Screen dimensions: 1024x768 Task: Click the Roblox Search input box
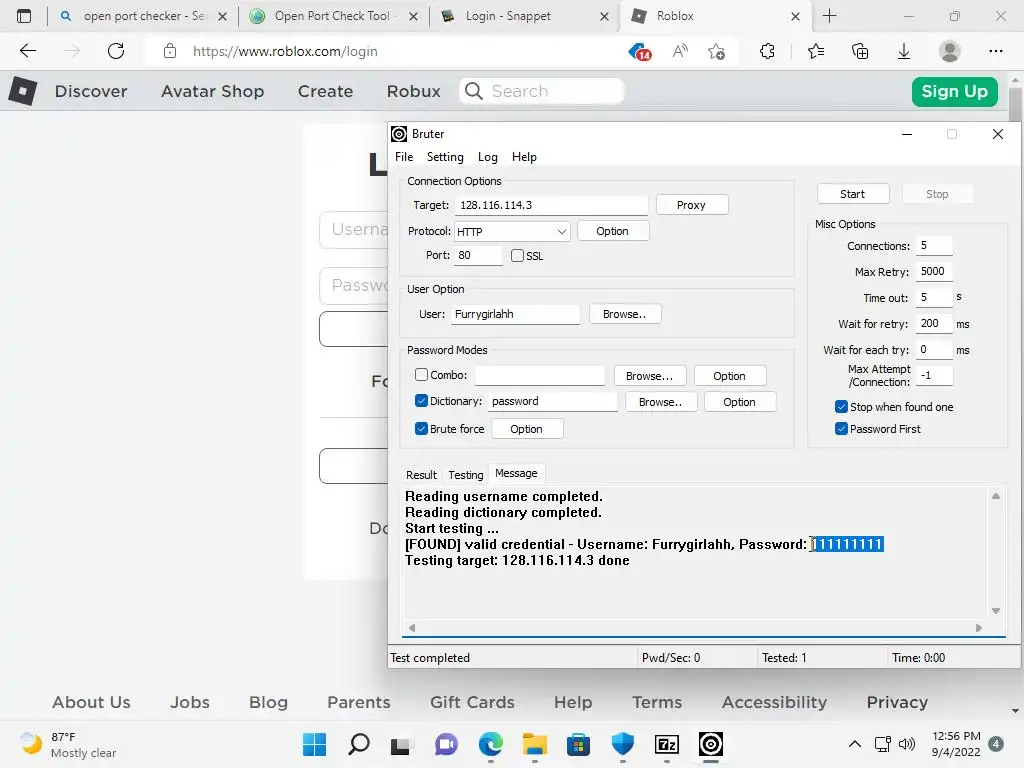(x=541, y=91)
